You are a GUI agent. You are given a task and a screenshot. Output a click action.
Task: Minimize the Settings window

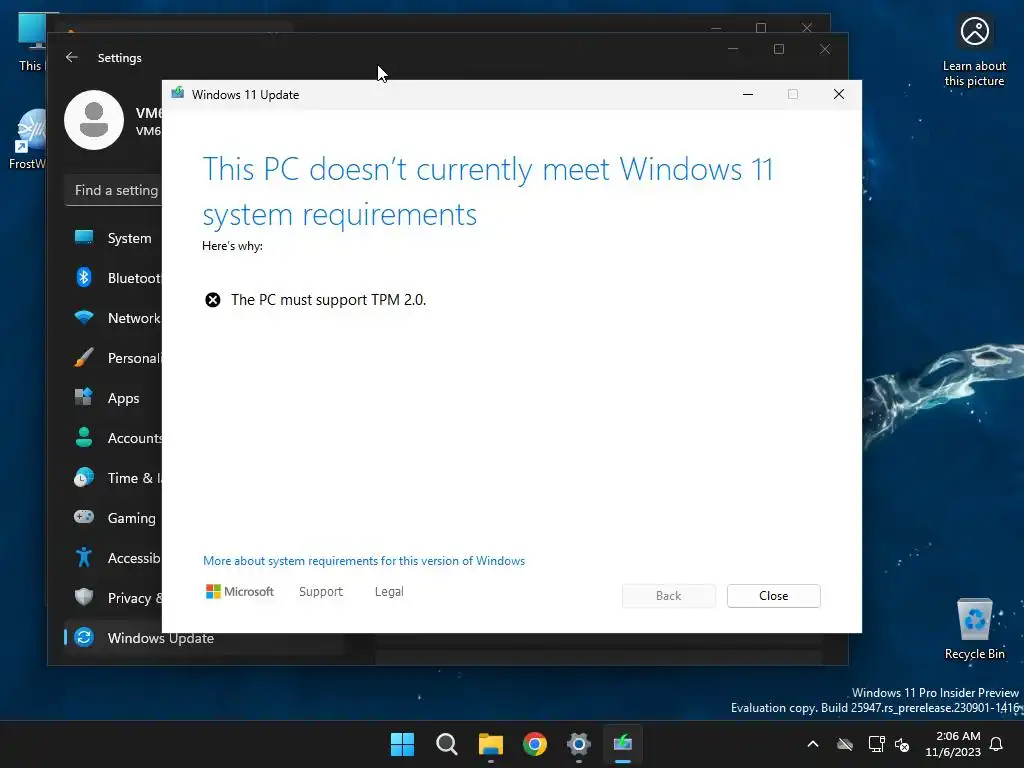[733, 49]
